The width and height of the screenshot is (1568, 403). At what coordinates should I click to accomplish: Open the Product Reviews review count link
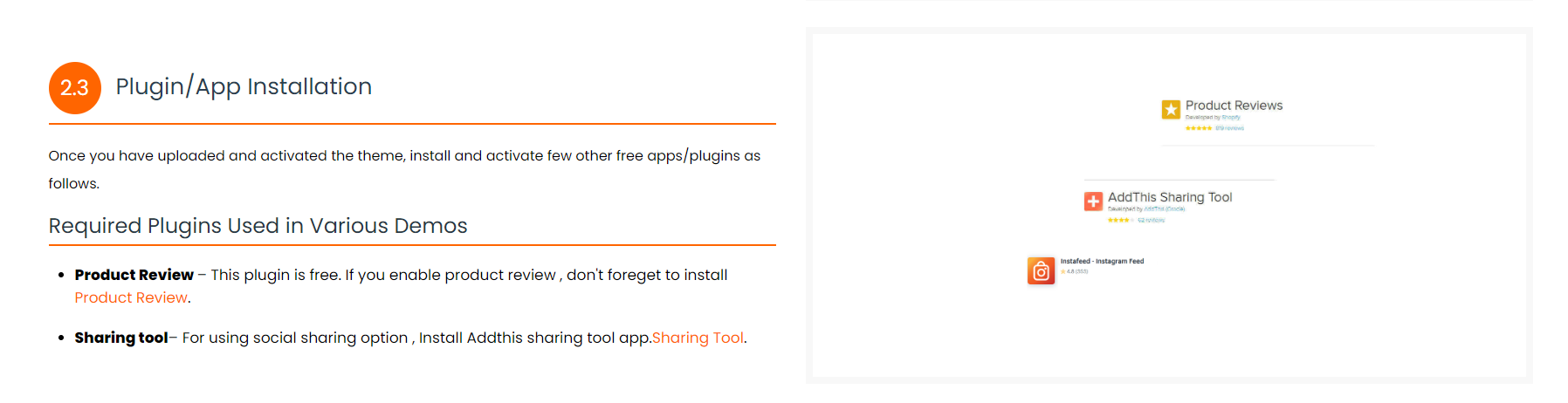coord(1229,128)
